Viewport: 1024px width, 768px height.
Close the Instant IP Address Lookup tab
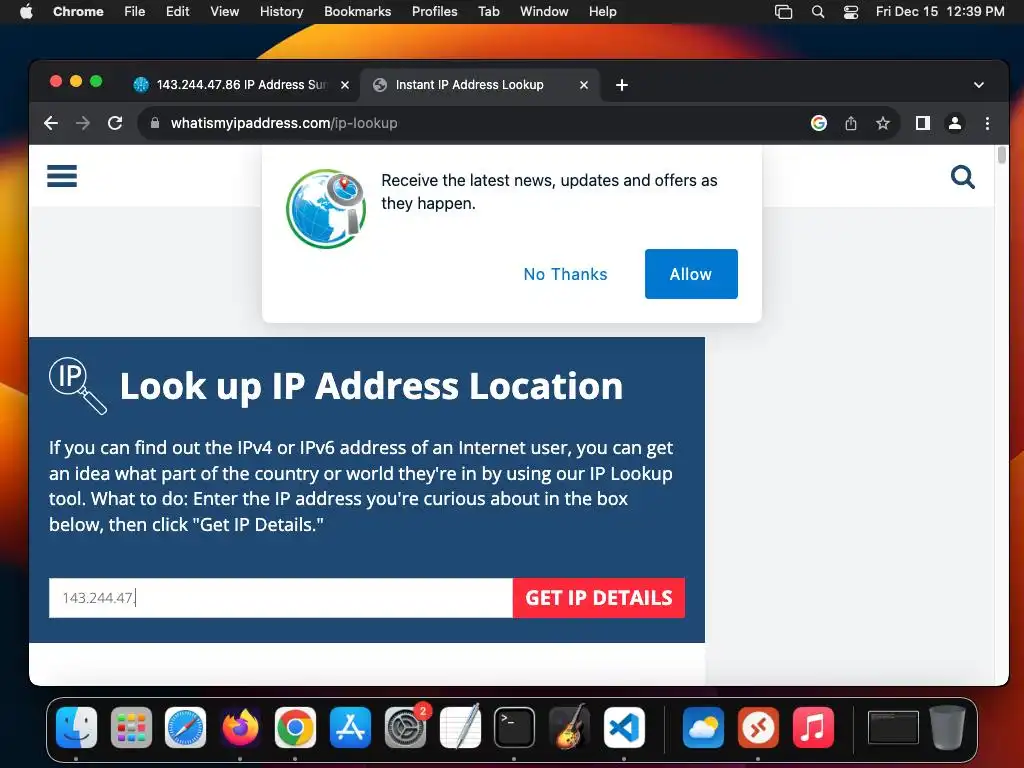point(584,85)
